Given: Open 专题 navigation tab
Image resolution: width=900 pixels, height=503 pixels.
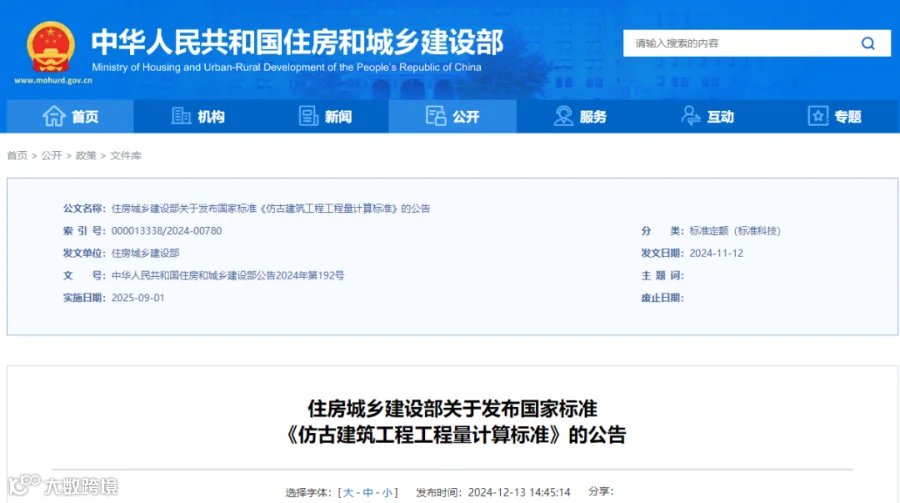Looking at the screenshot, I should pos(835,116).
